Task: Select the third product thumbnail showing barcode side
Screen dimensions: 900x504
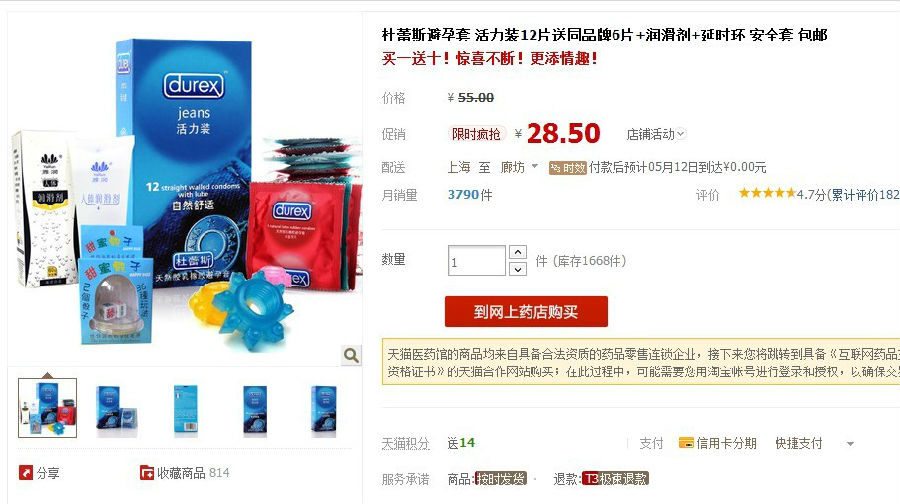Action: pos(185,408)
